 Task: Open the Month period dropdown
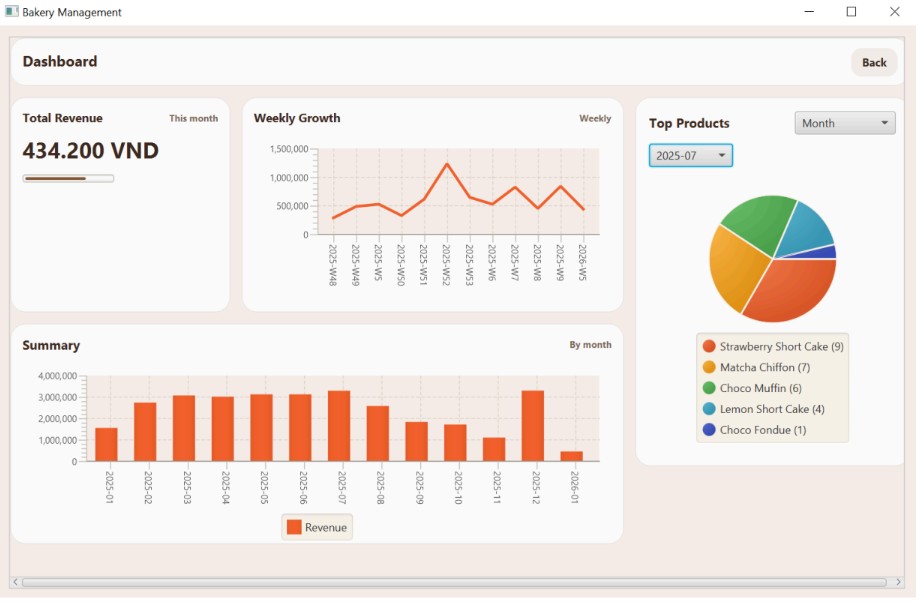tap(845, 123)
